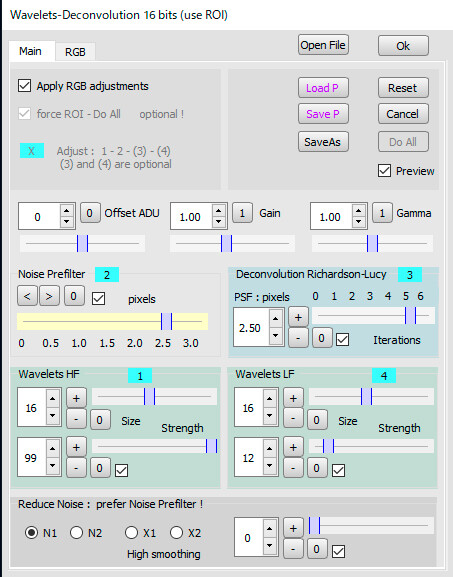Toggle the Preview checkbox
Image resolution: width=453 pixels, height=577 pixels.
pos(384,171)
